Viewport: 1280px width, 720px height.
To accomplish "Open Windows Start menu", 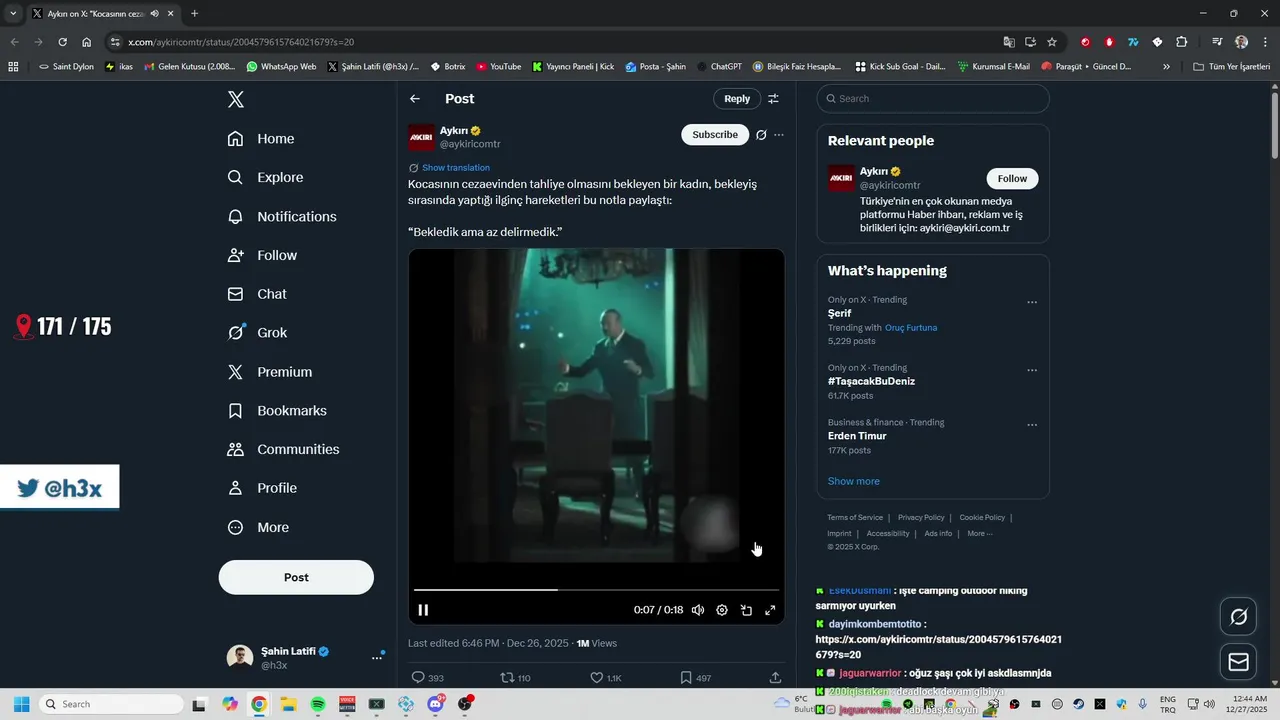I will pos(22,704).
